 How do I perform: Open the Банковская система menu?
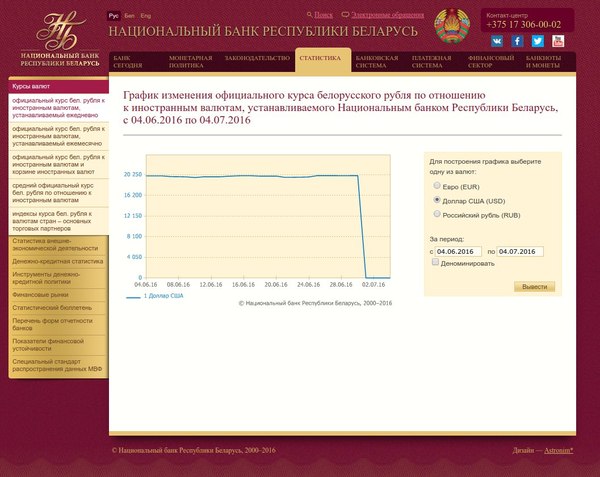pos(377,62)
